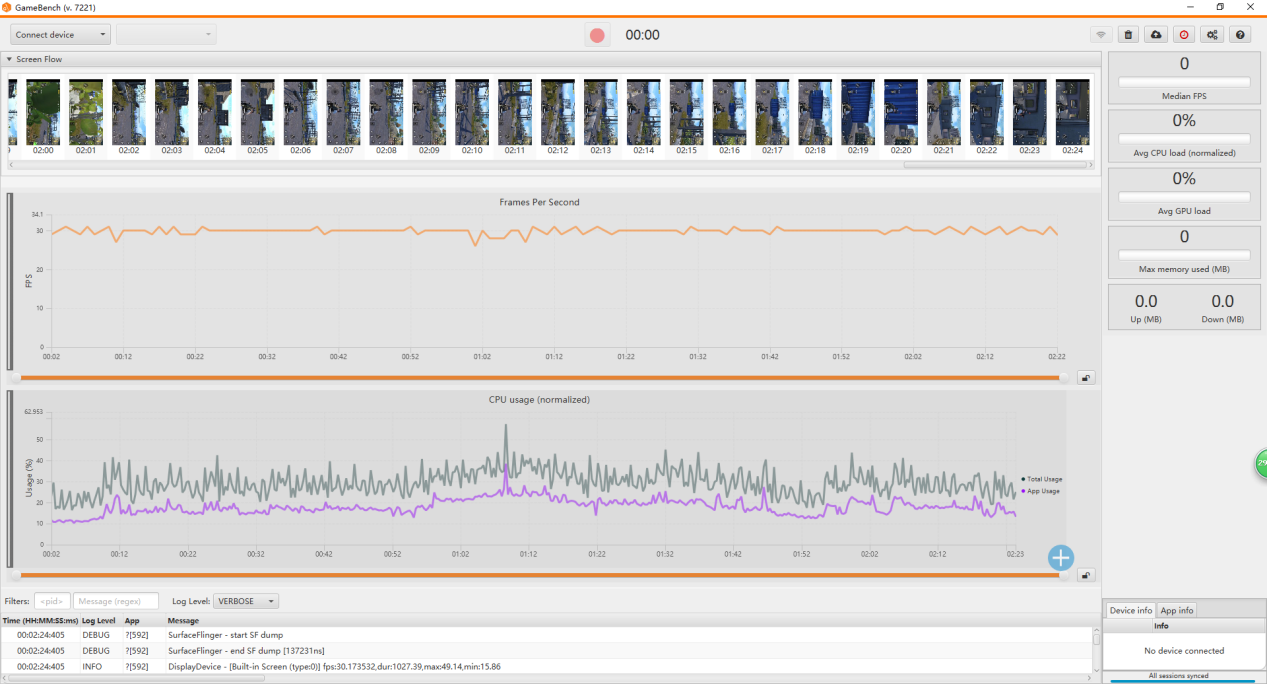Toggle the lock under the FPS chart

click(1086, 378)
